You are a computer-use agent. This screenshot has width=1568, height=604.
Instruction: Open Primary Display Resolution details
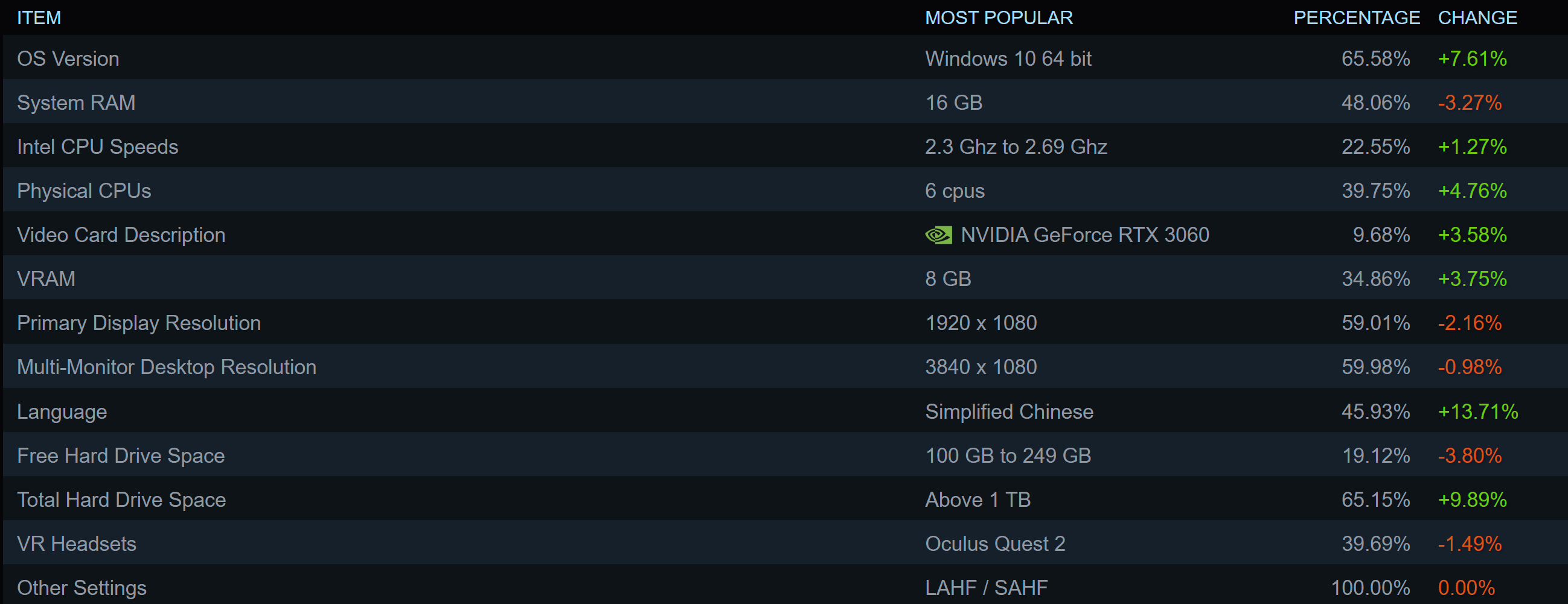coord(139,323)
